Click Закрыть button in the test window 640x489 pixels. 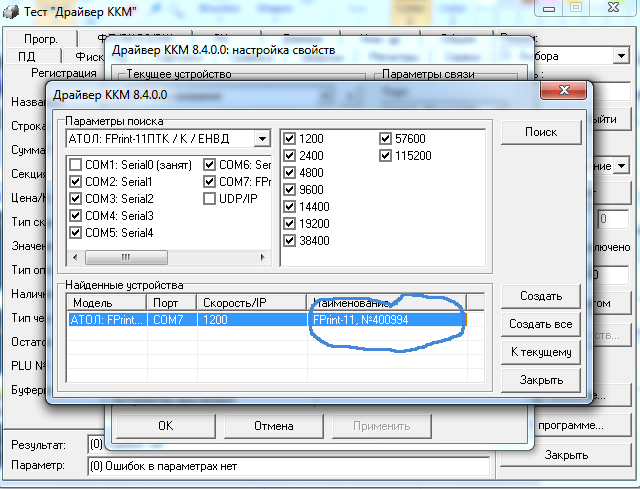pyautogui.click(x=566, y=455)
